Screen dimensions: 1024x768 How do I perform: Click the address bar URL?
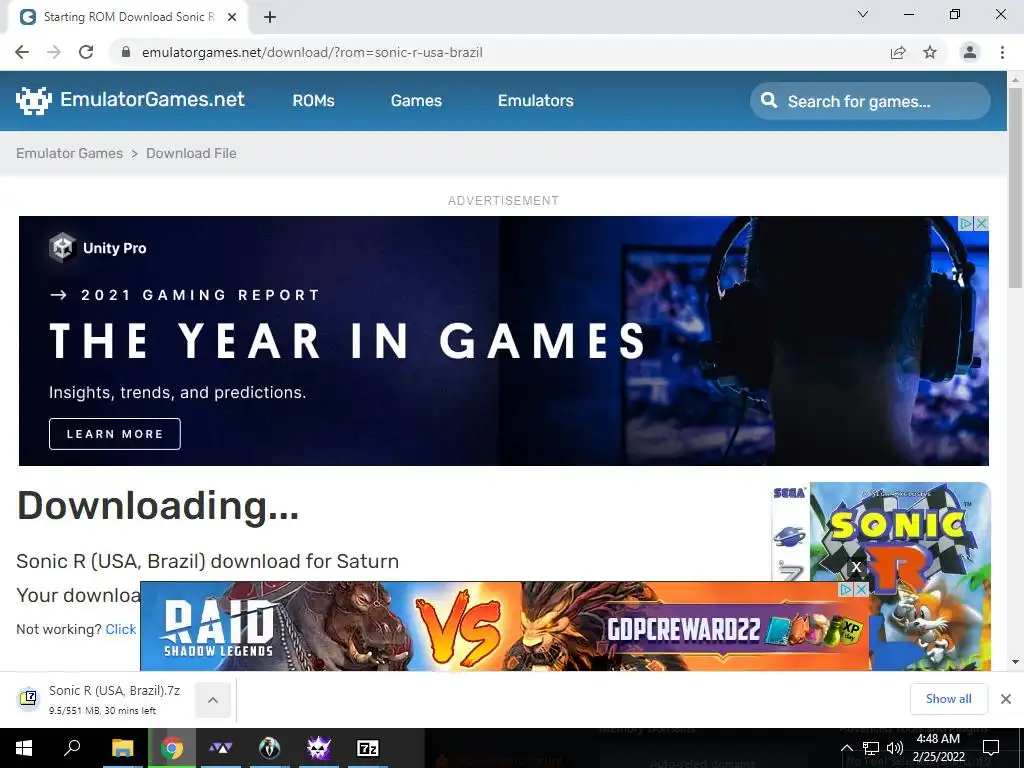tap(312, 52)
